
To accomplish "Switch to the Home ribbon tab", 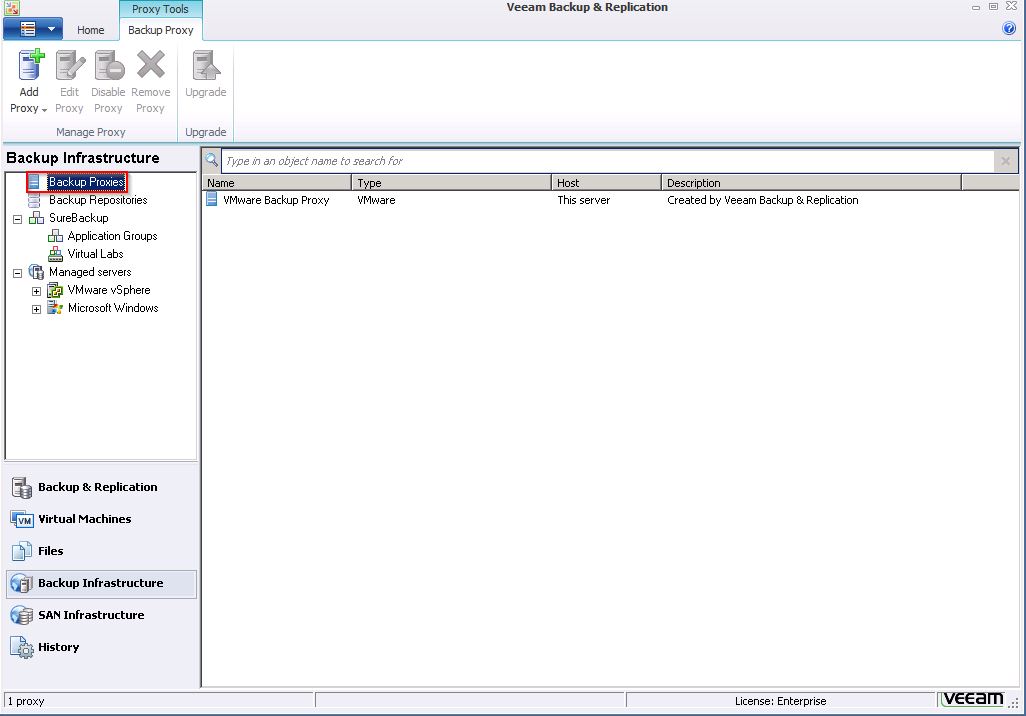I will (x=91, y=30).
